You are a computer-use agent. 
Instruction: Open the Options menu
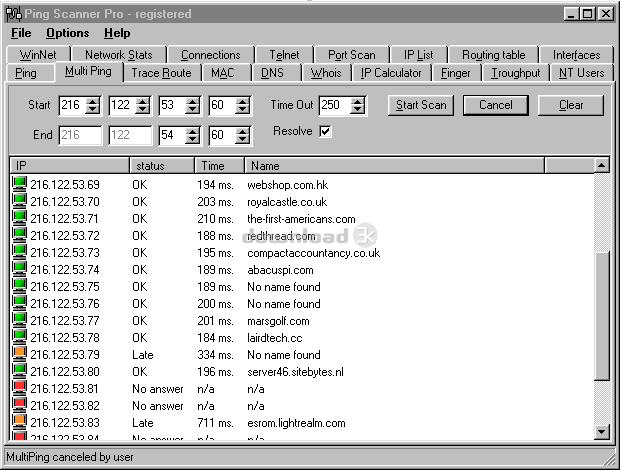click(x=68, y=33)
